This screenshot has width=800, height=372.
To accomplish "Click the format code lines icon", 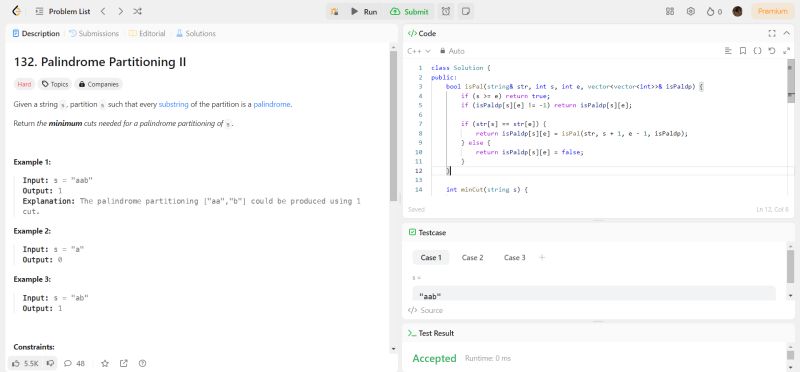I will 728,51.
